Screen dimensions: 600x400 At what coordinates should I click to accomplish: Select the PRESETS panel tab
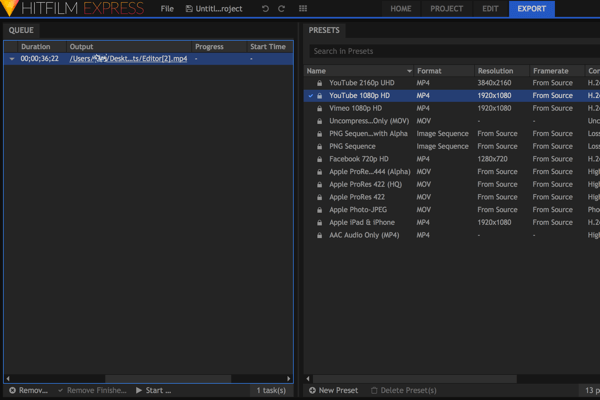(x=324, y=30)
